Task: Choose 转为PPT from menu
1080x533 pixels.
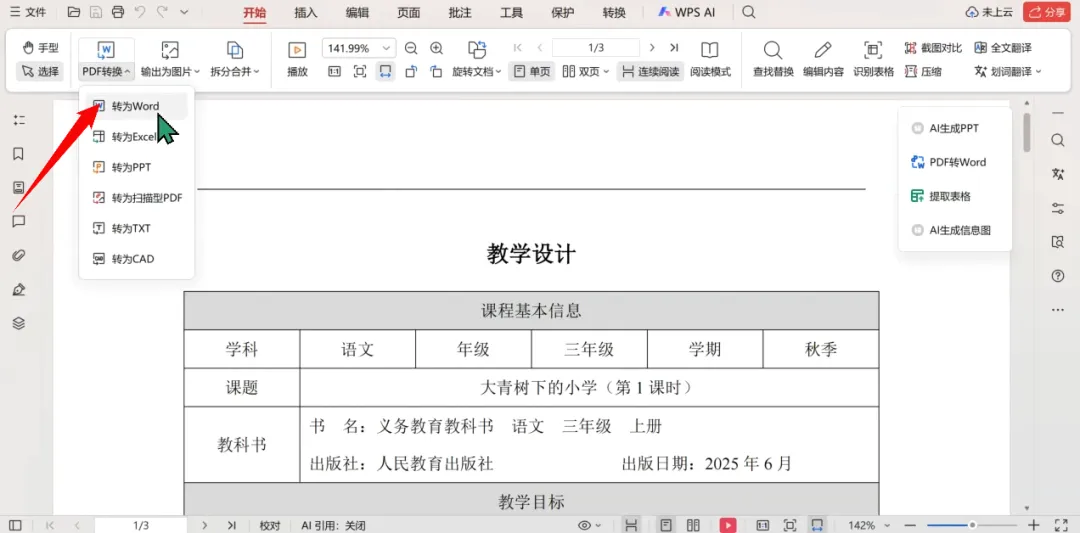Action: tap(136, 167)
